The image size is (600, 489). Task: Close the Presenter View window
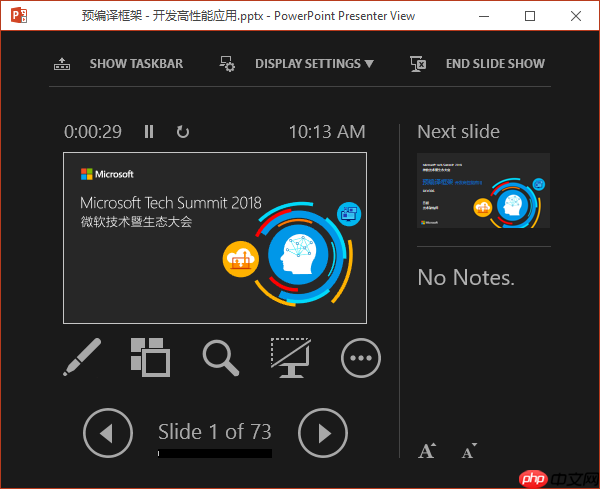point(576,16)
